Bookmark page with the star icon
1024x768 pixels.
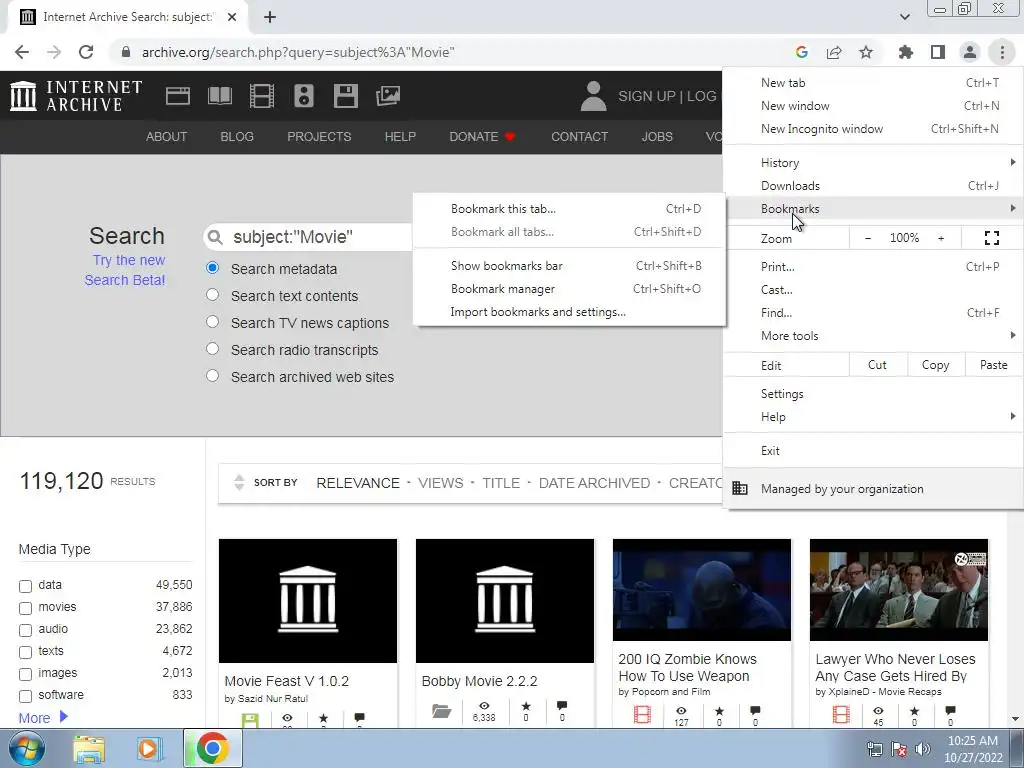866,52
